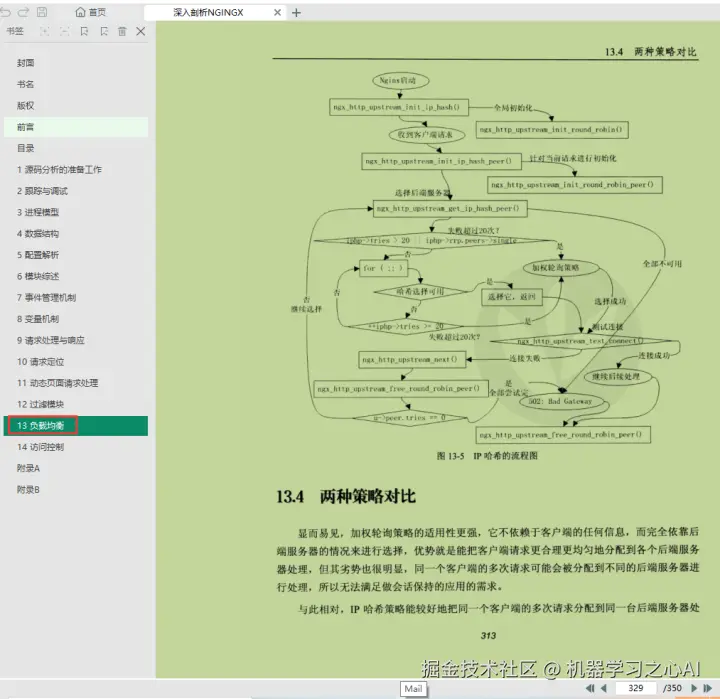Select chapter 13 负载均衡 bookmark
Viewport: 720px width, 699px height.
(x=76, y=426)
